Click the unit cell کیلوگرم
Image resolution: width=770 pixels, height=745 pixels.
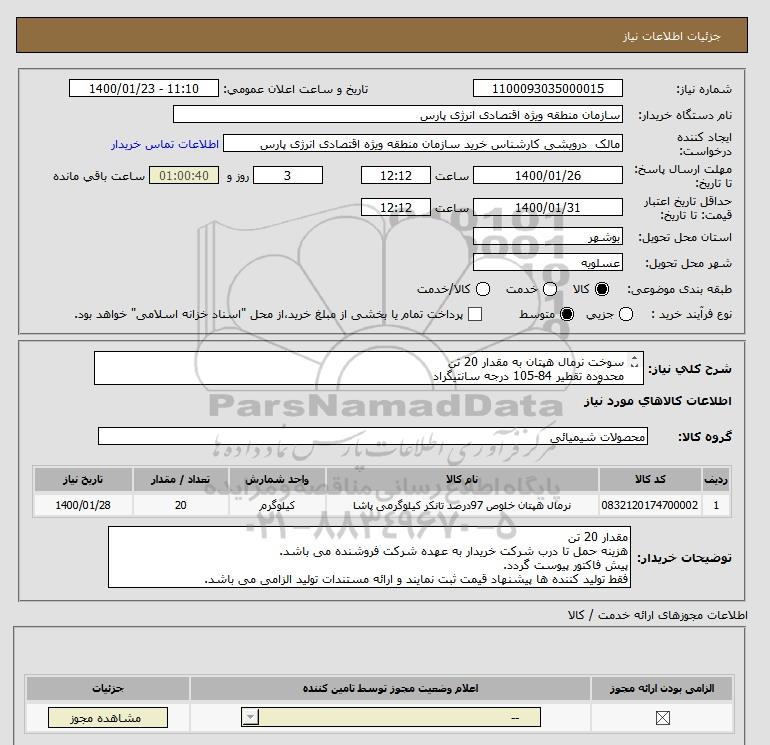click(x=277, y=505)
